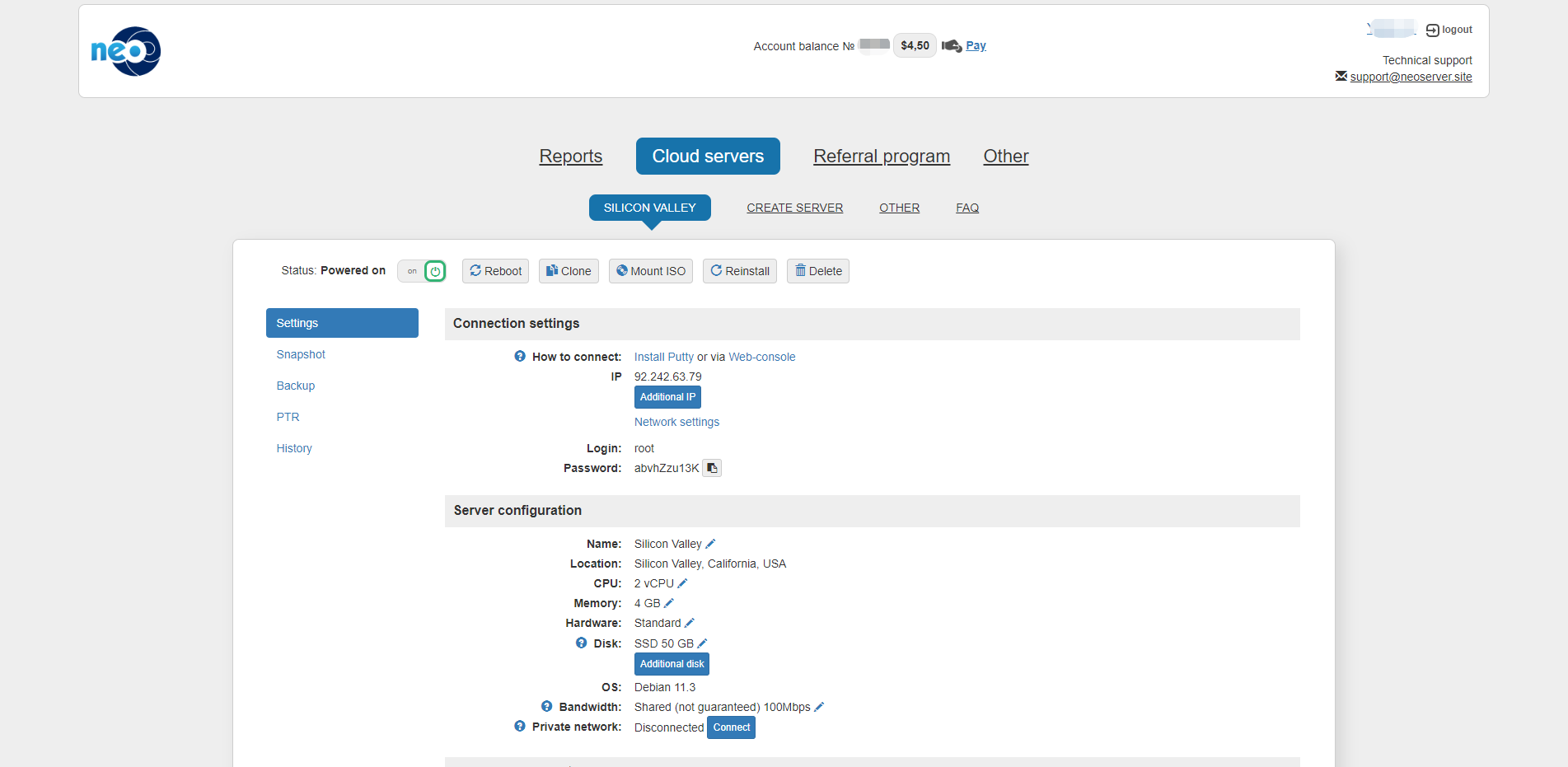1568x767 pixels.
Task: Clone the server
Action: [569, 271]
